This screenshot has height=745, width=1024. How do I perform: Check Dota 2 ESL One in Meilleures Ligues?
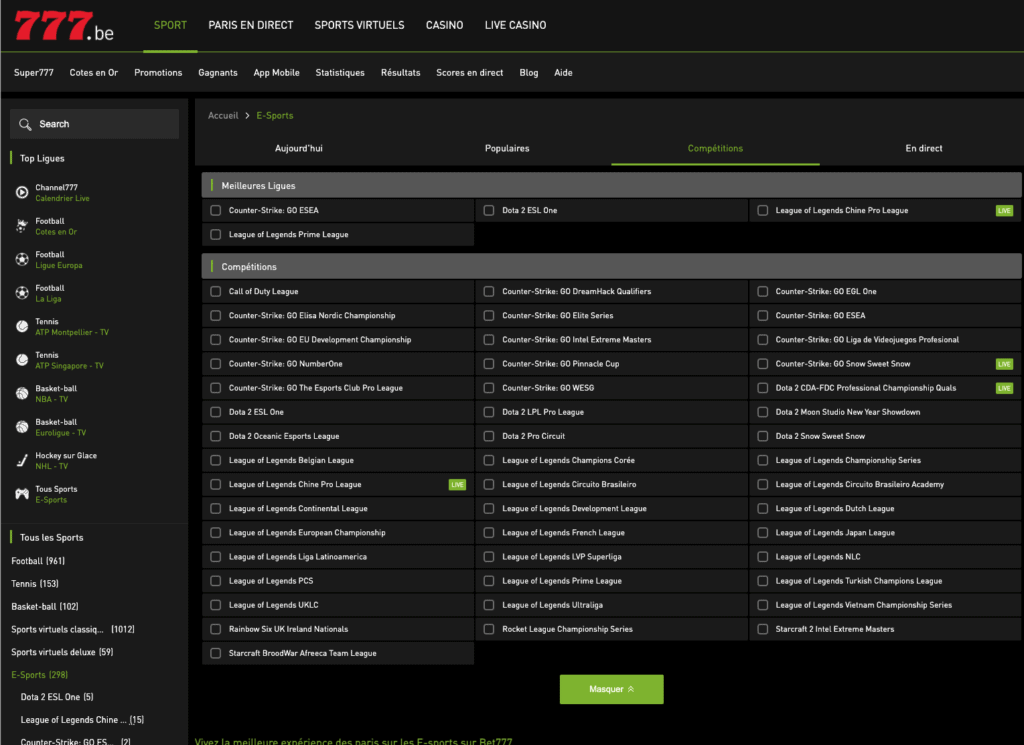(x=488, y=210)
